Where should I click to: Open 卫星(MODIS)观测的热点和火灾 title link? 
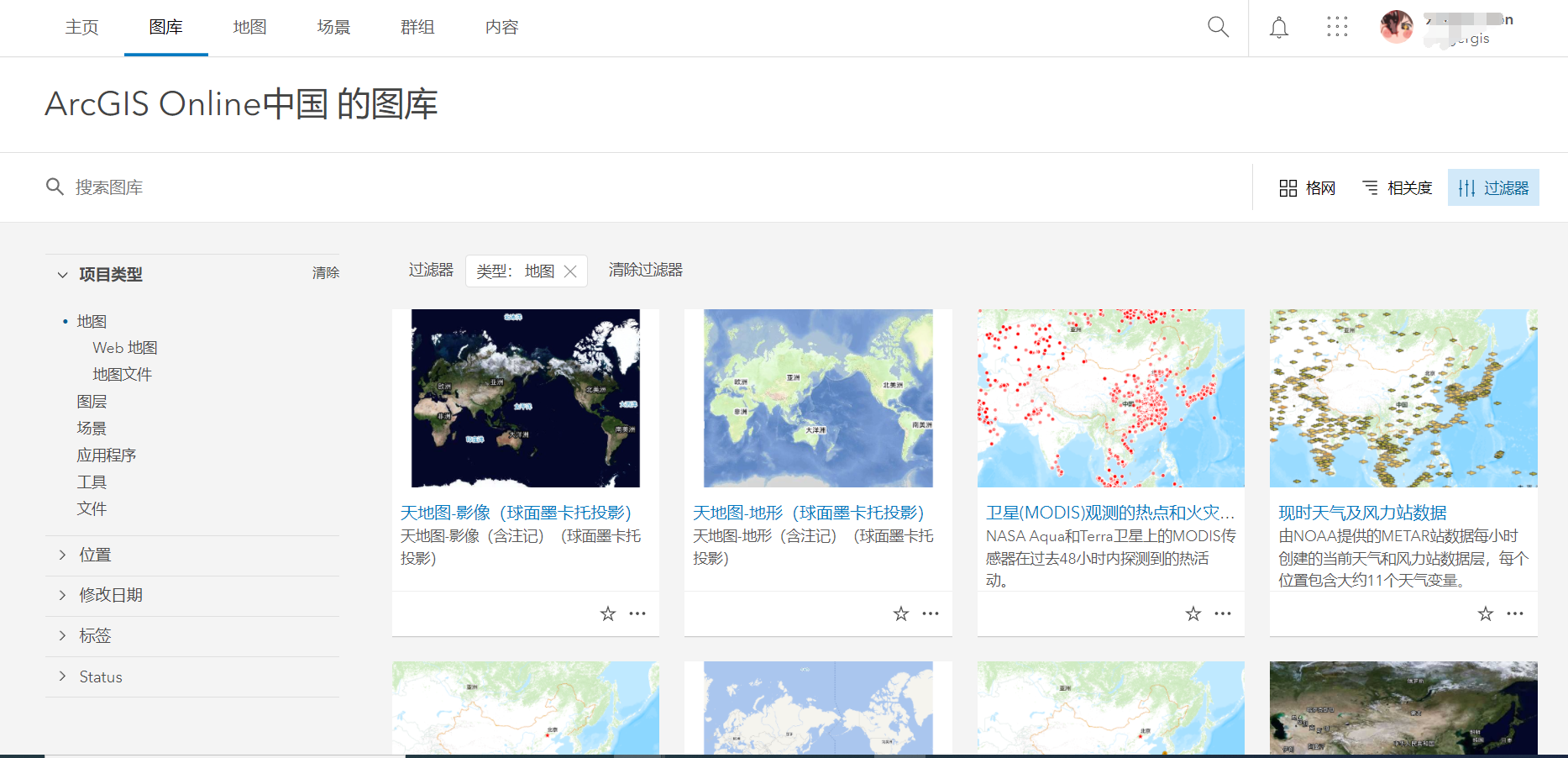point(1110,513)
